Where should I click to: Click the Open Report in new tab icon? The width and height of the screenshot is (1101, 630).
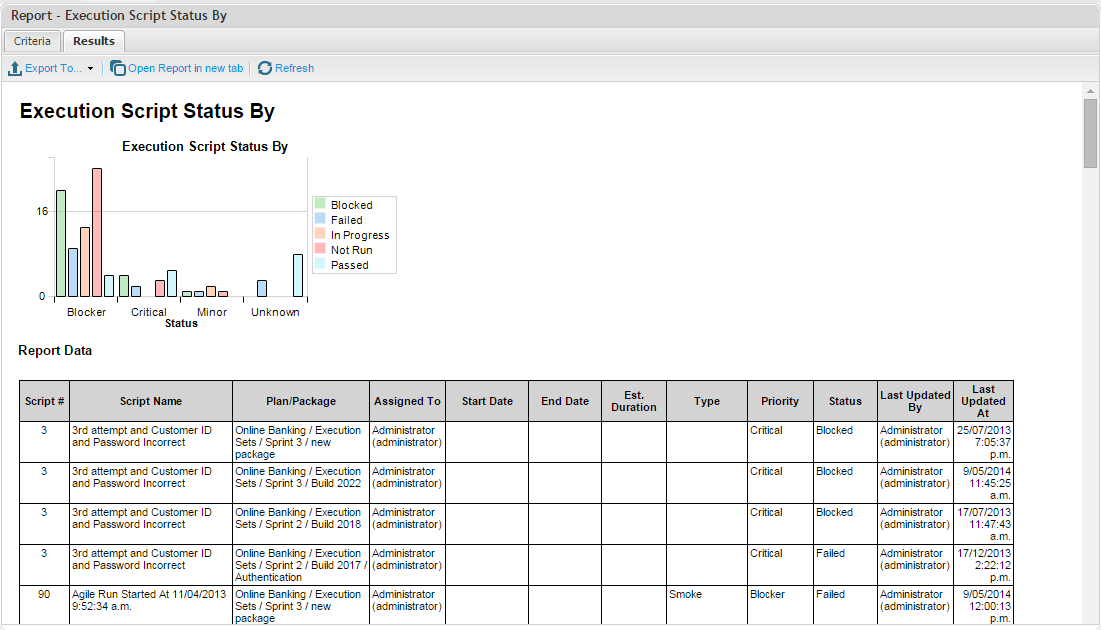click(118, 68)
